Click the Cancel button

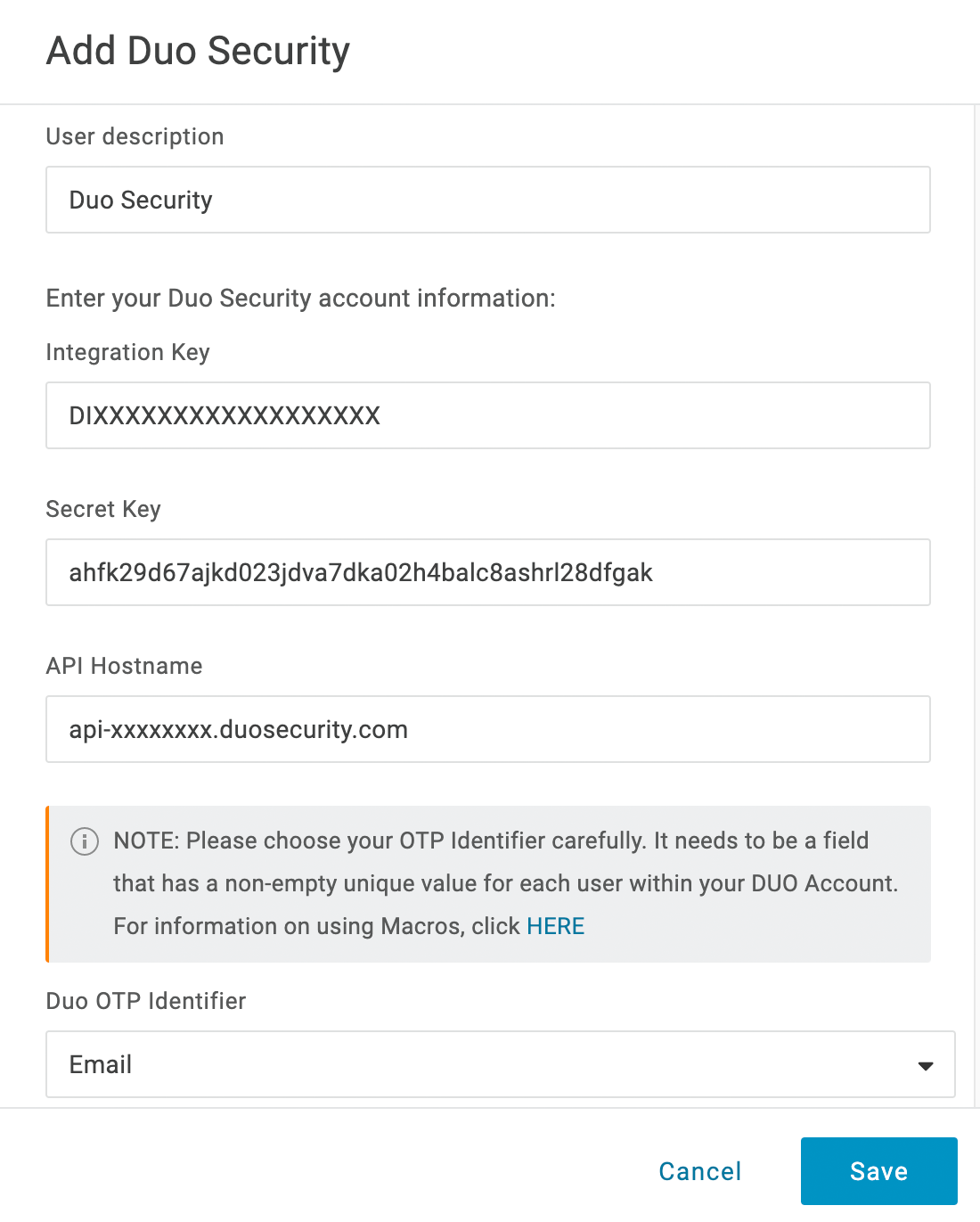(699, 1171)
